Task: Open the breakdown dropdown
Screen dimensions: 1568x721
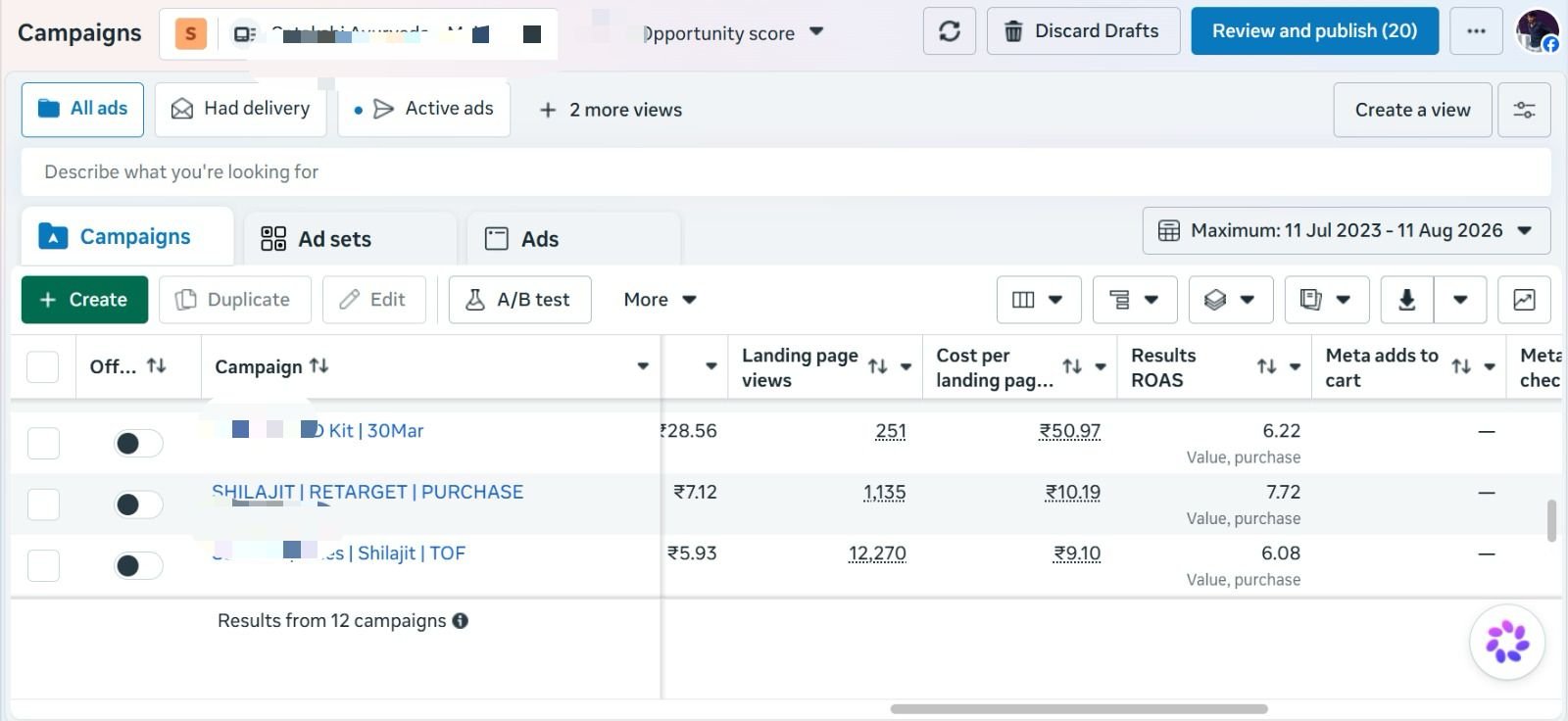Action: [1231, 300]
